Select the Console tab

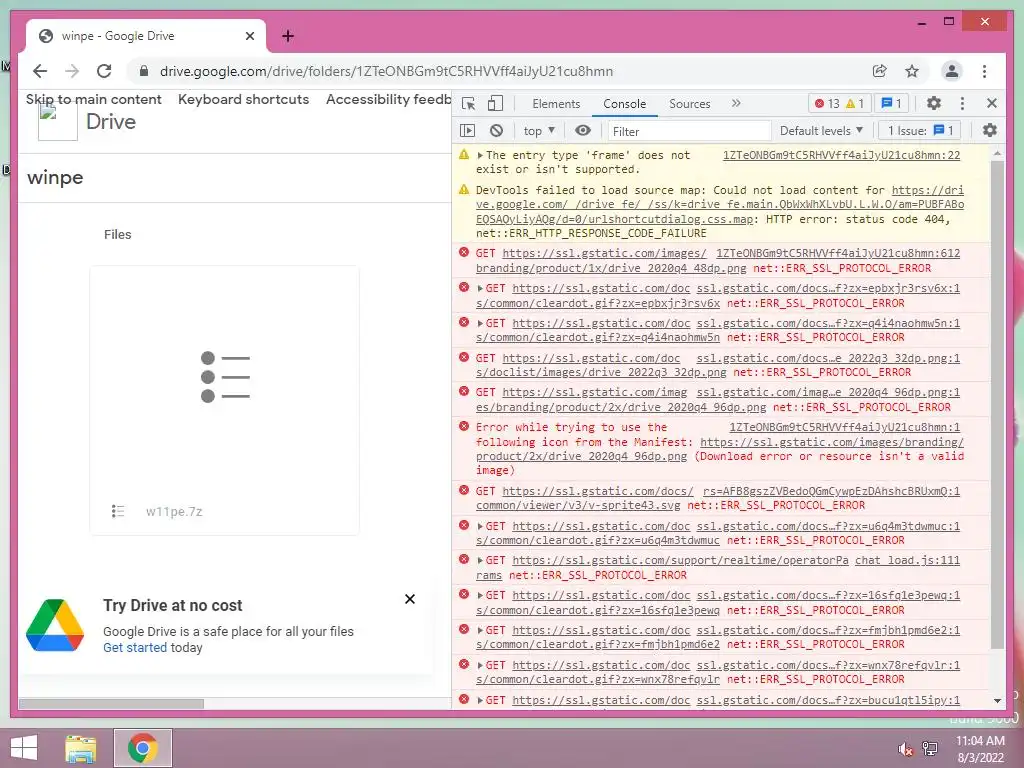[624, 103]
